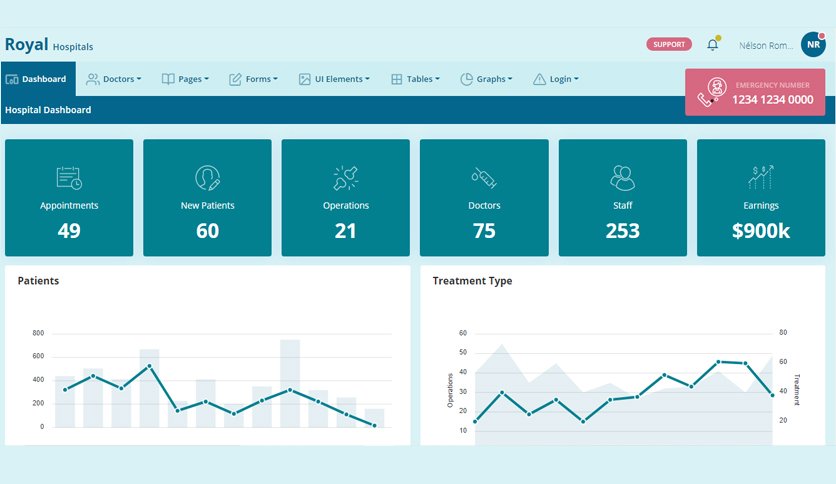Viewport: 836px width, 484px height.
Task: Click the UI Elements image icon
Action: click(304, 79)
